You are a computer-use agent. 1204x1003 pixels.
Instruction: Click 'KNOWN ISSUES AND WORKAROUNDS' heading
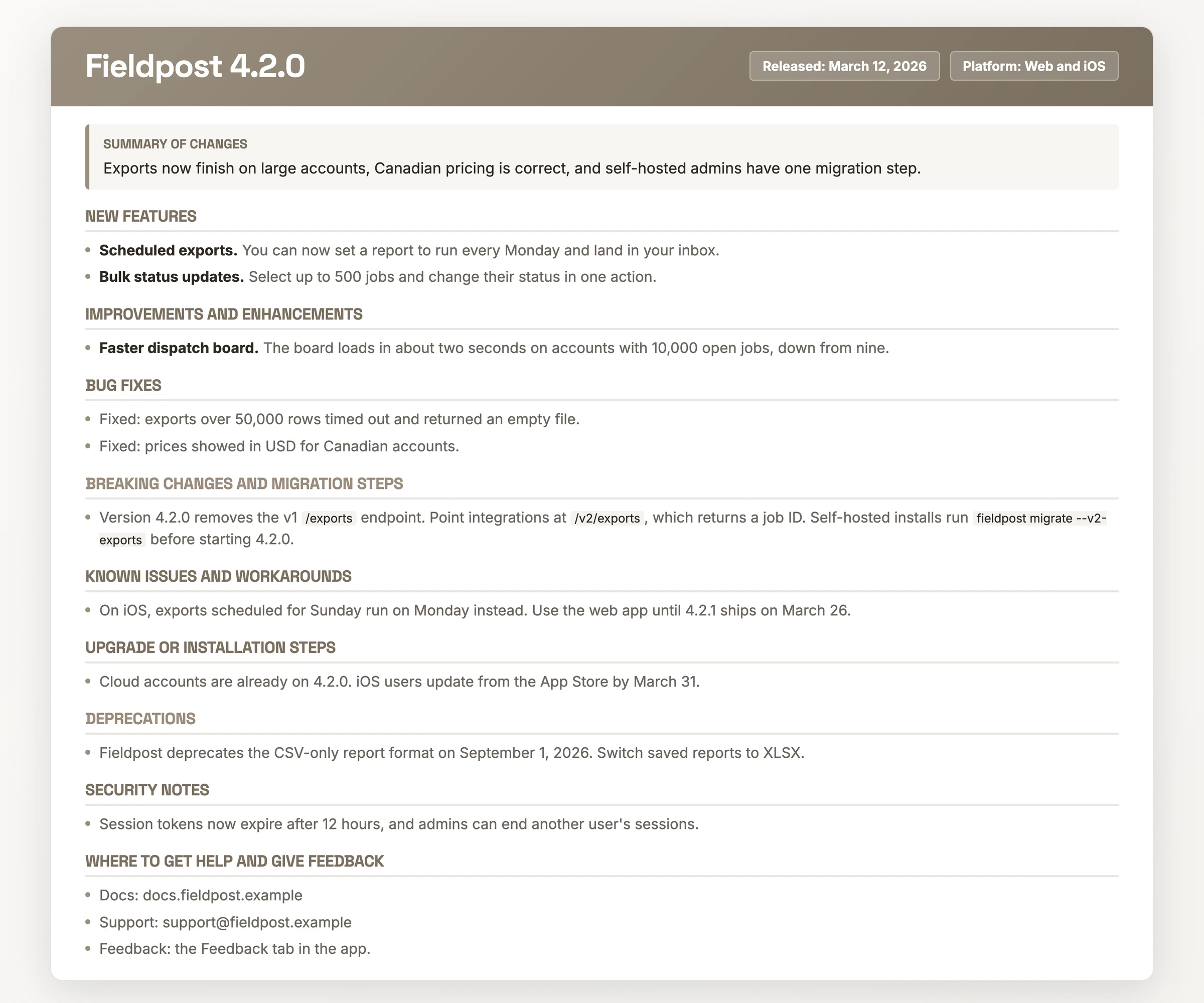[x=218, y=576]
